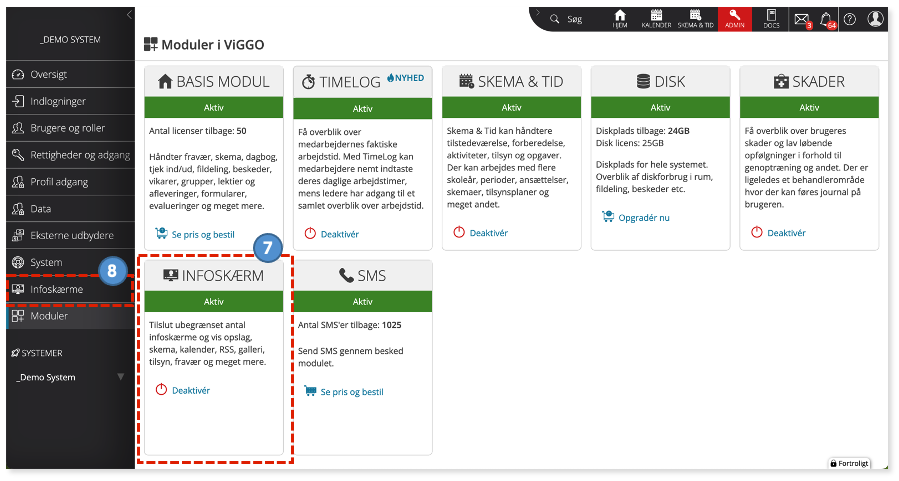899x481 pixels.
Task: Click the Data sidebar icon
Action: [18, 209]
